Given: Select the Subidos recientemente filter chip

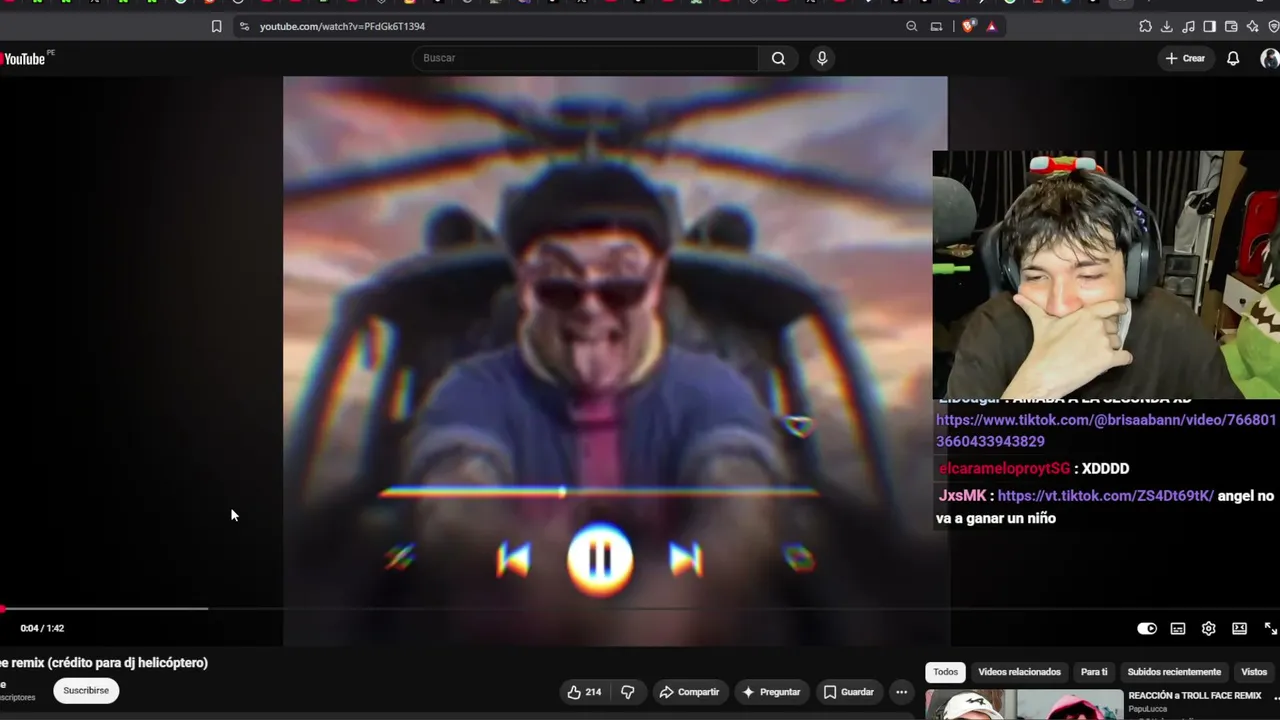Looking at the screenshot, I should 1174,672.
